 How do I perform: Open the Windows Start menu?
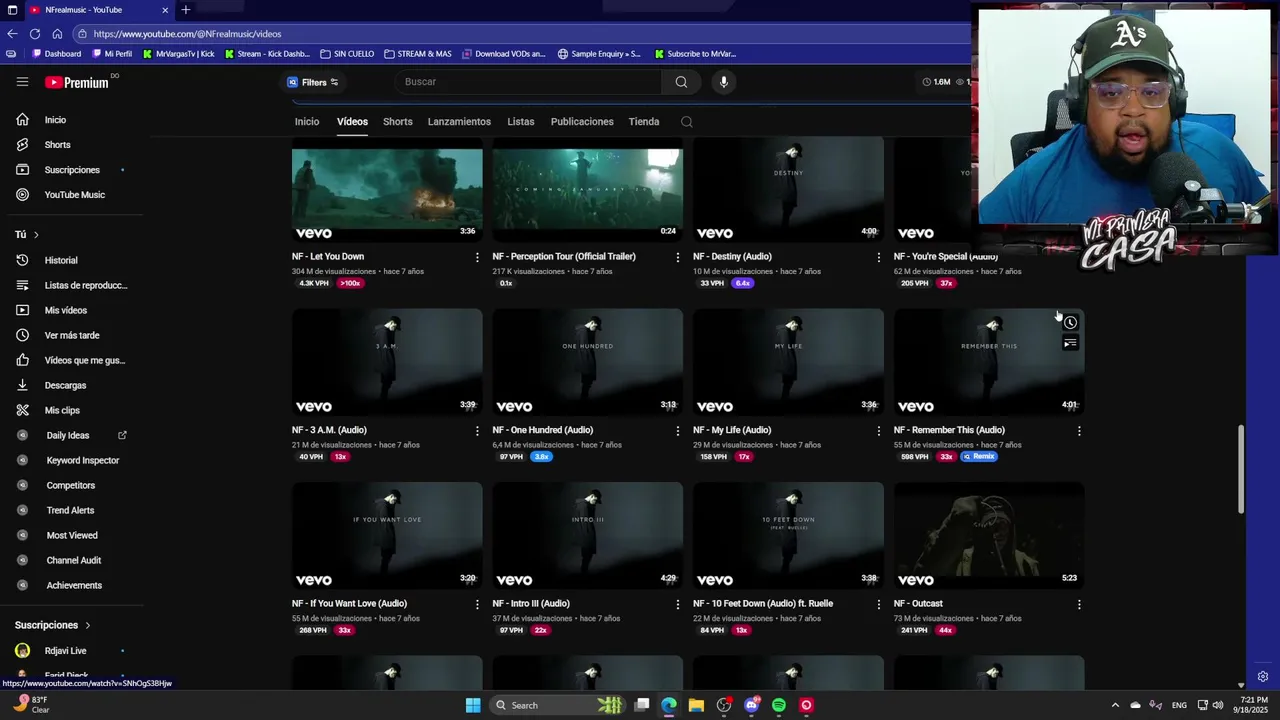473,705
